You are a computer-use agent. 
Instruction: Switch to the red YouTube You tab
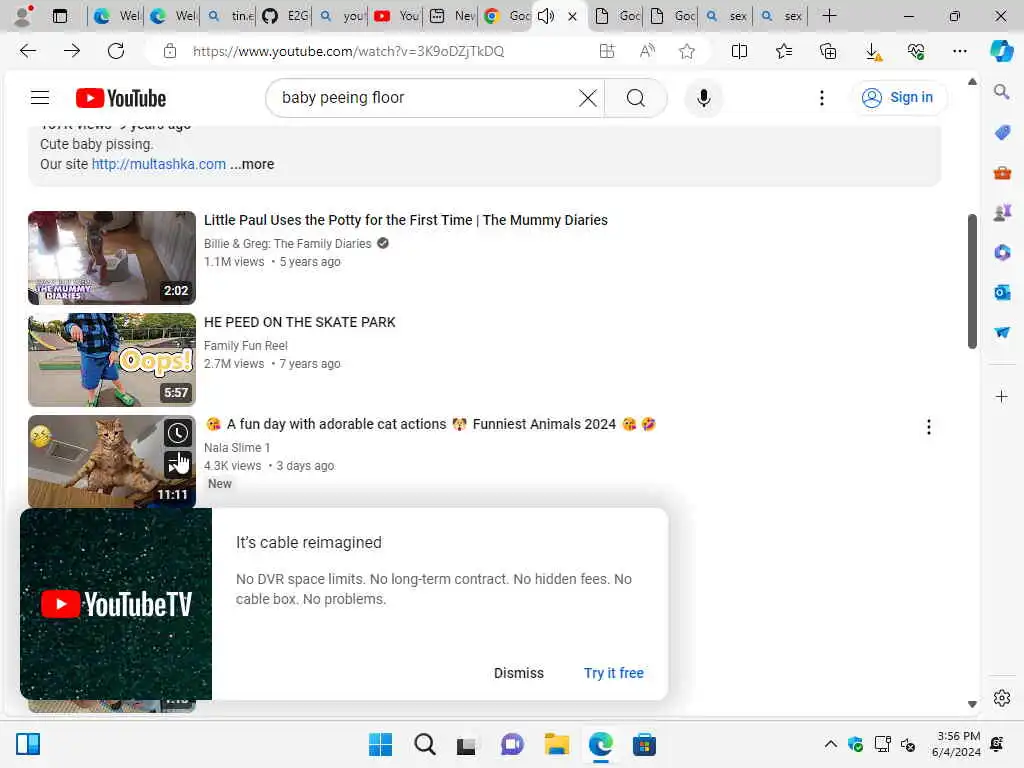[396, 16]
